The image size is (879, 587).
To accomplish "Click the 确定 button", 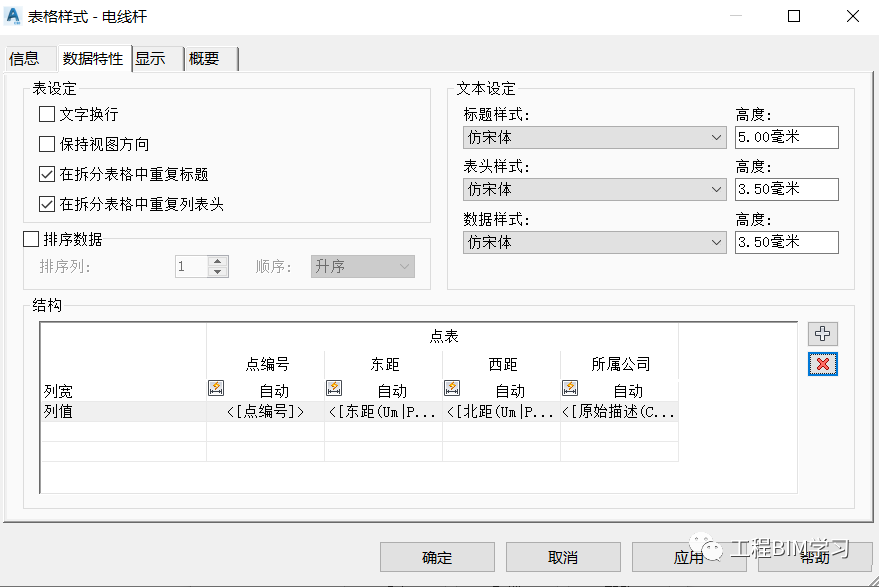I will pos(437,557).
